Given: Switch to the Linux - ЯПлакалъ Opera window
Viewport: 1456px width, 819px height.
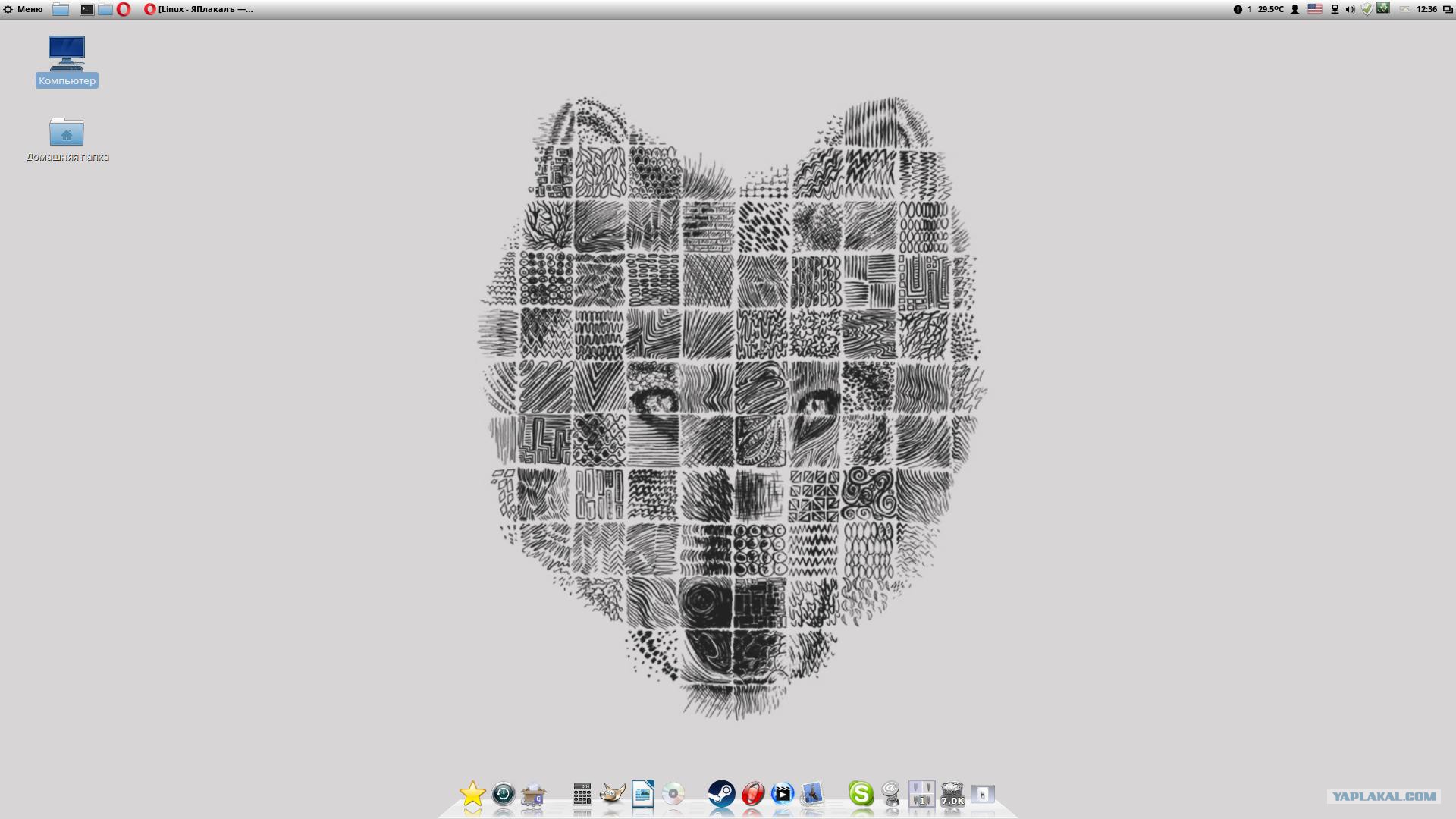Looking at the screenshot, I should 199,9.
